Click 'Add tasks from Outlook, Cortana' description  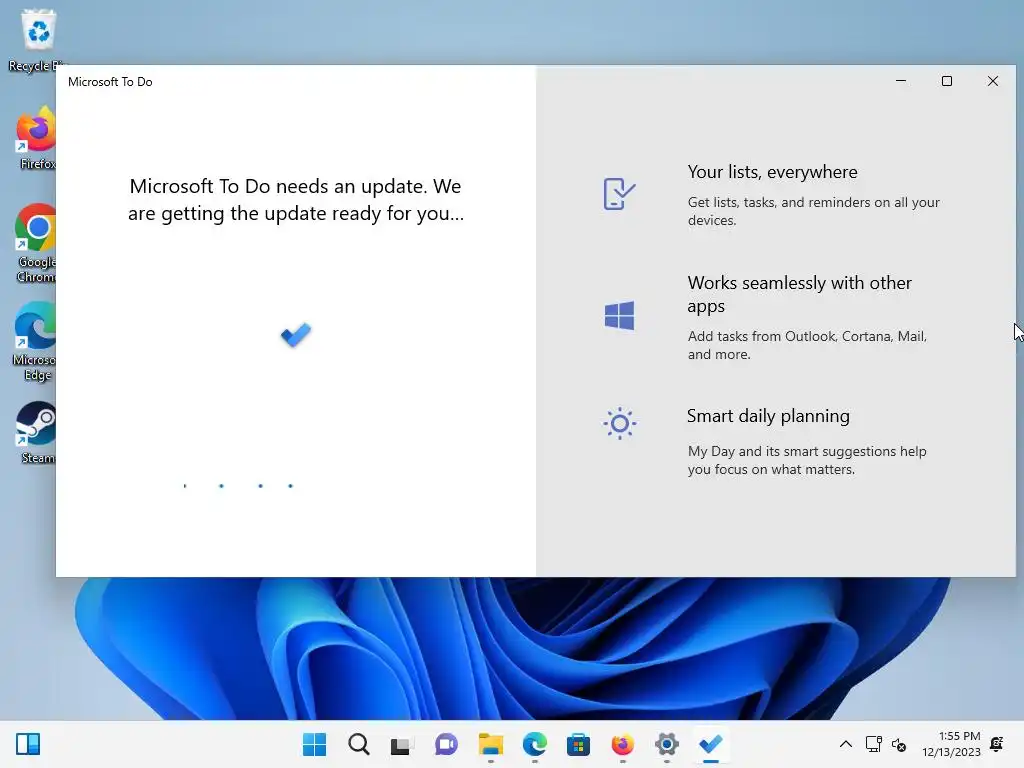coord(807,345)
